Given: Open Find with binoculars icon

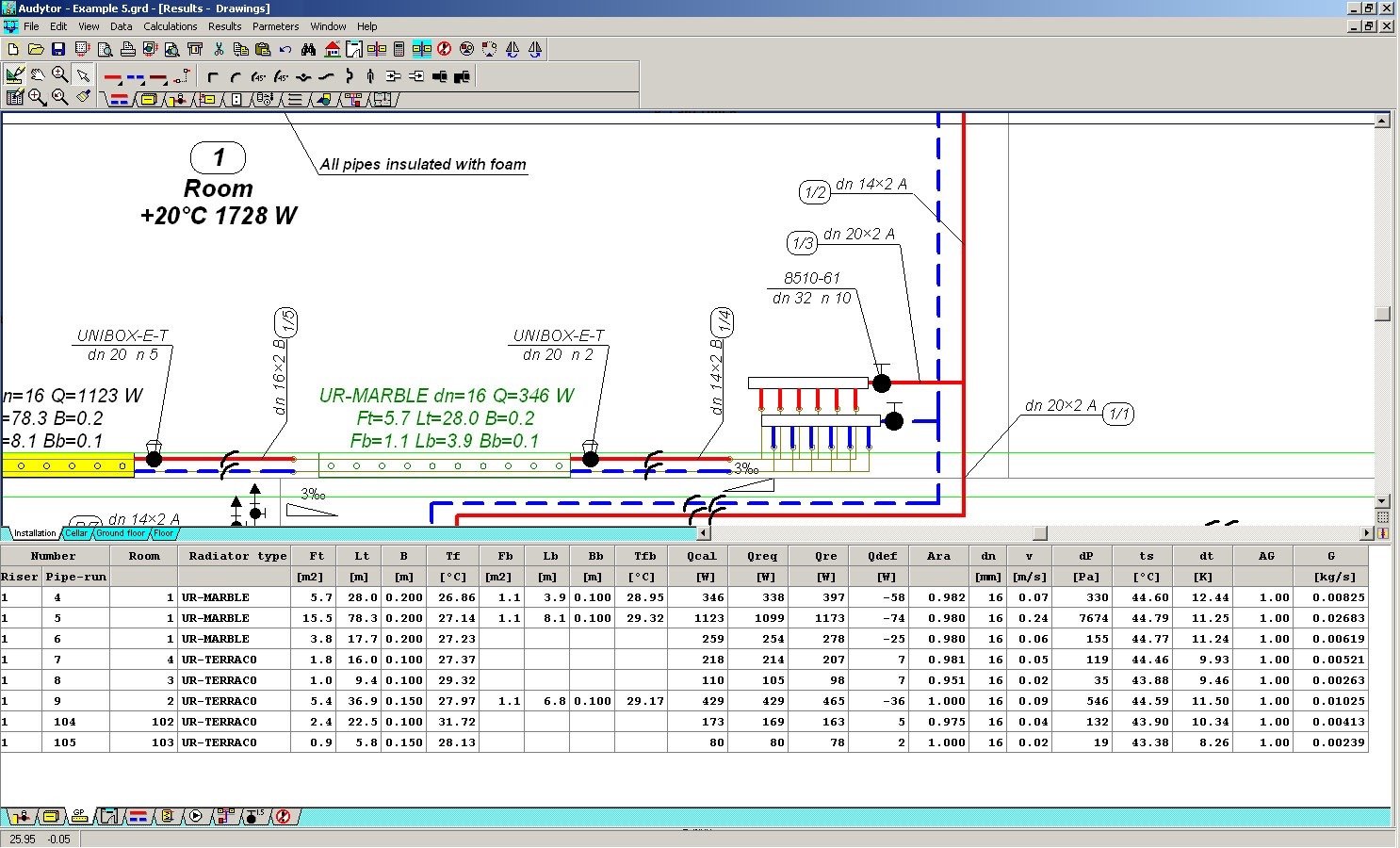Looking at the screenshot, I should click(309, 49).
